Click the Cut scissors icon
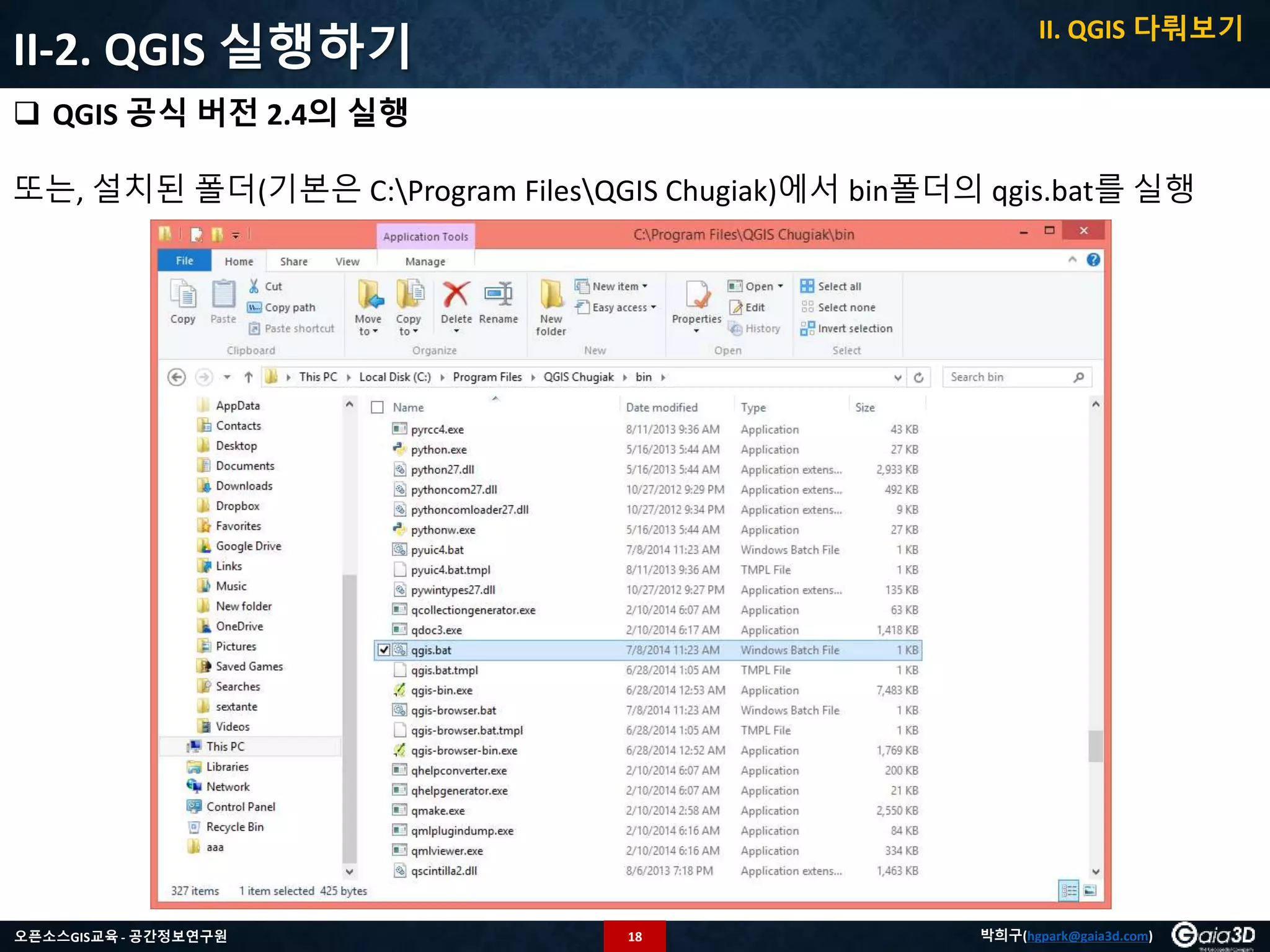The height and width of the screenshot is (952, 1270). click(254, 286)
